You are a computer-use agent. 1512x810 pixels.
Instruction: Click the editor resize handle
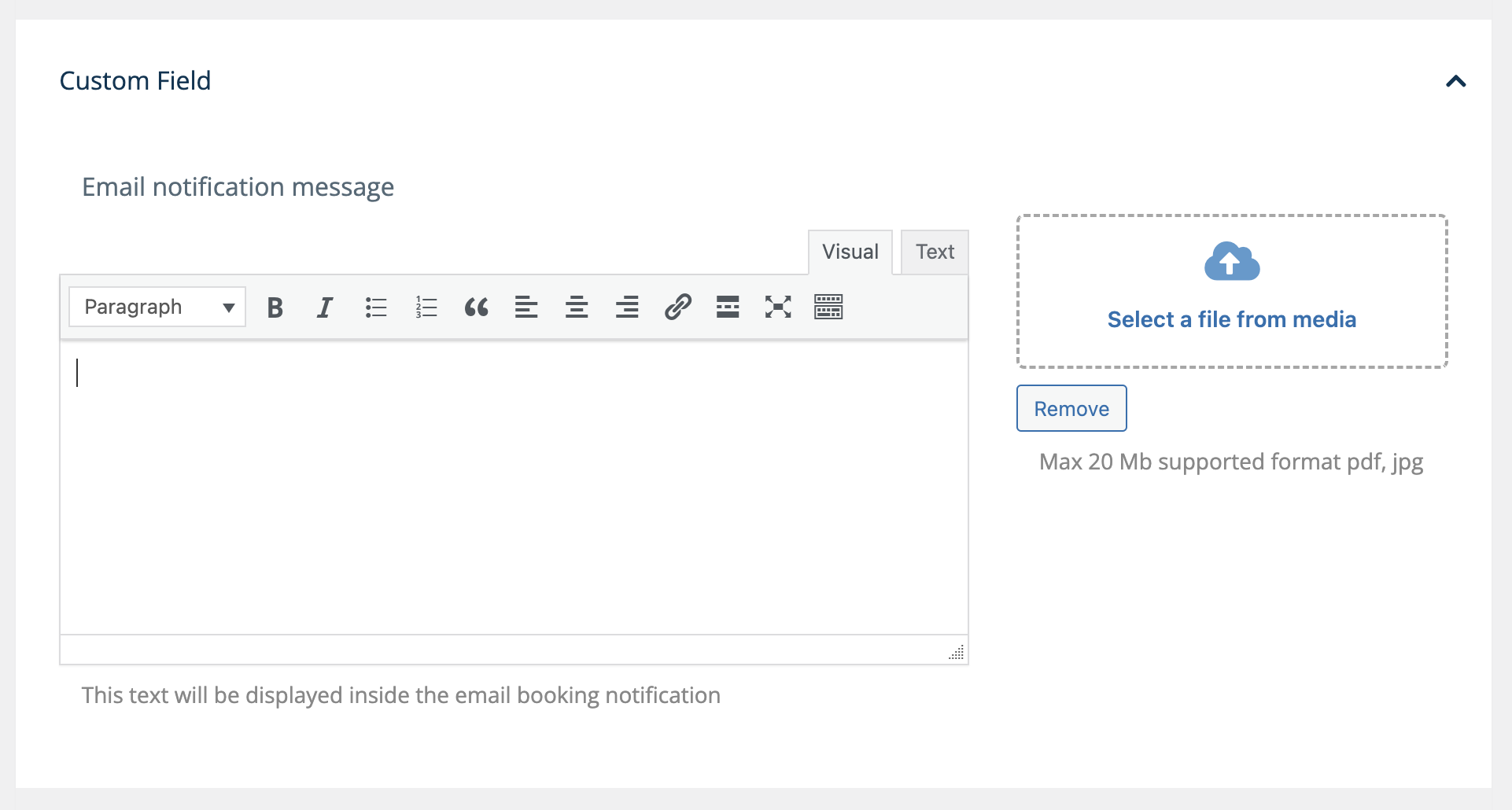click(957, 653)
